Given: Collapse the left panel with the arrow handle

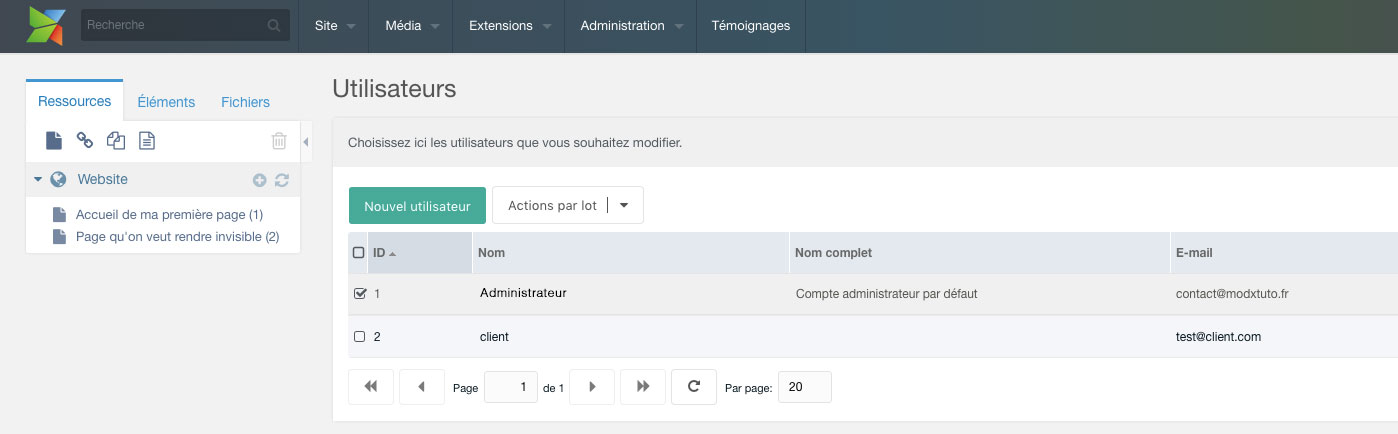Looking at the screenshot, I should tap(306, 143).
